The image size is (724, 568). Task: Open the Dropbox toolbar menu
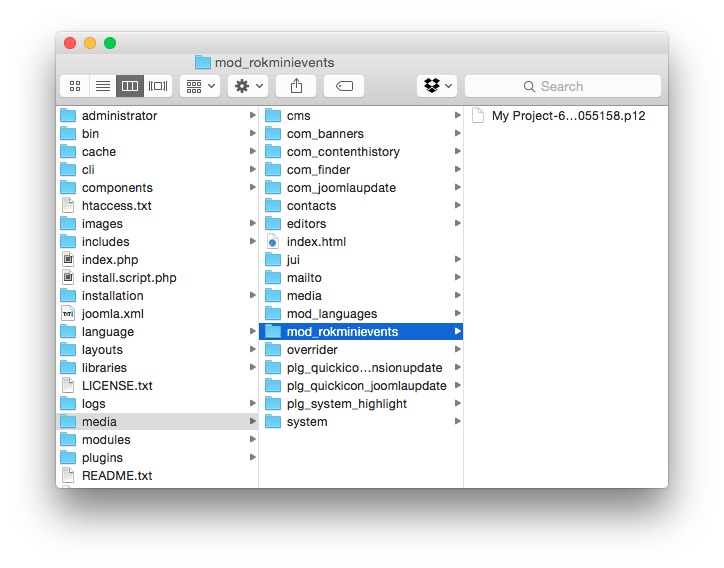pos(437,86)
